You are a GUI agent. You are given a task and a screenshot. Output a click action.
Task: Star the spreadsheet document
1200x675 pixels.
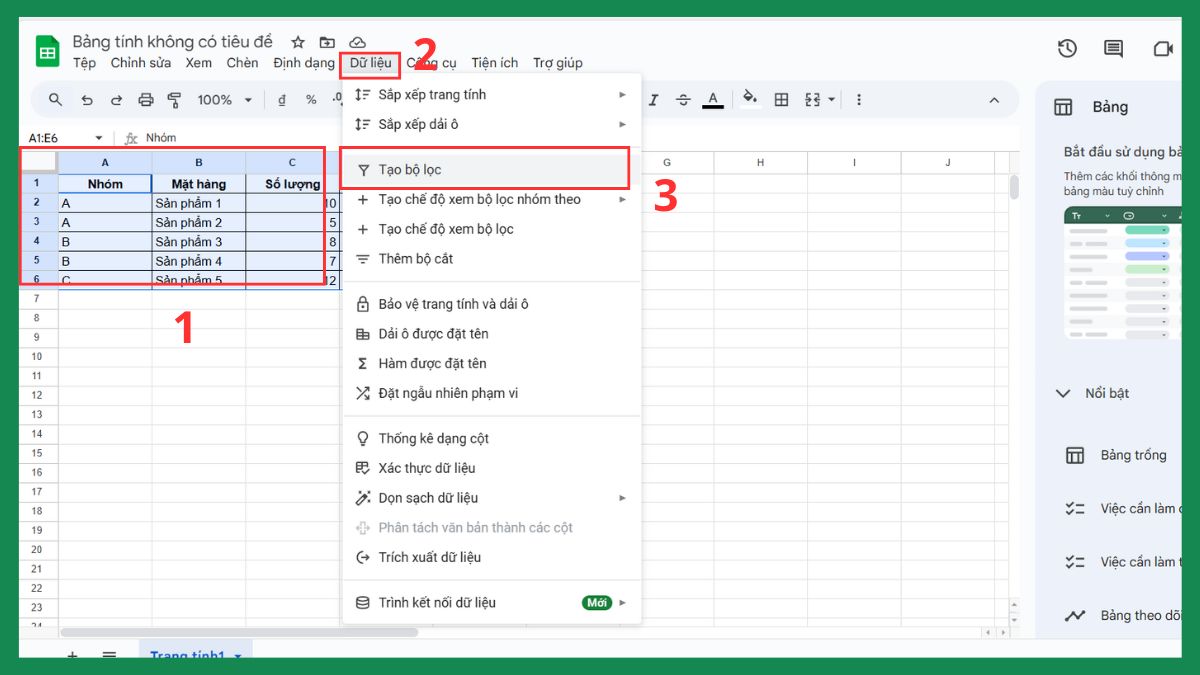297,42
